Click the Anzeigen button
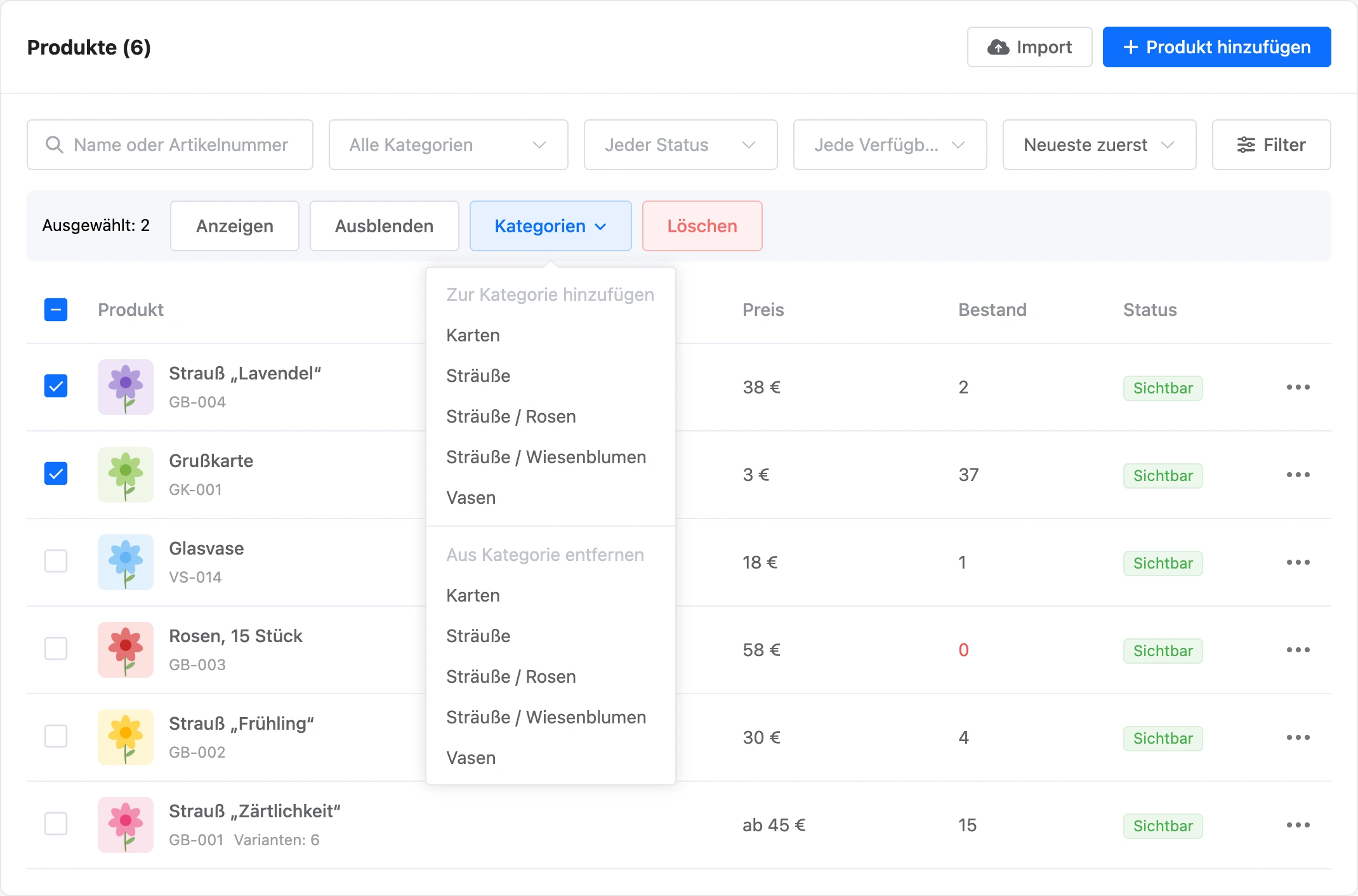1358x896 pixels. [x=235, y=226]
